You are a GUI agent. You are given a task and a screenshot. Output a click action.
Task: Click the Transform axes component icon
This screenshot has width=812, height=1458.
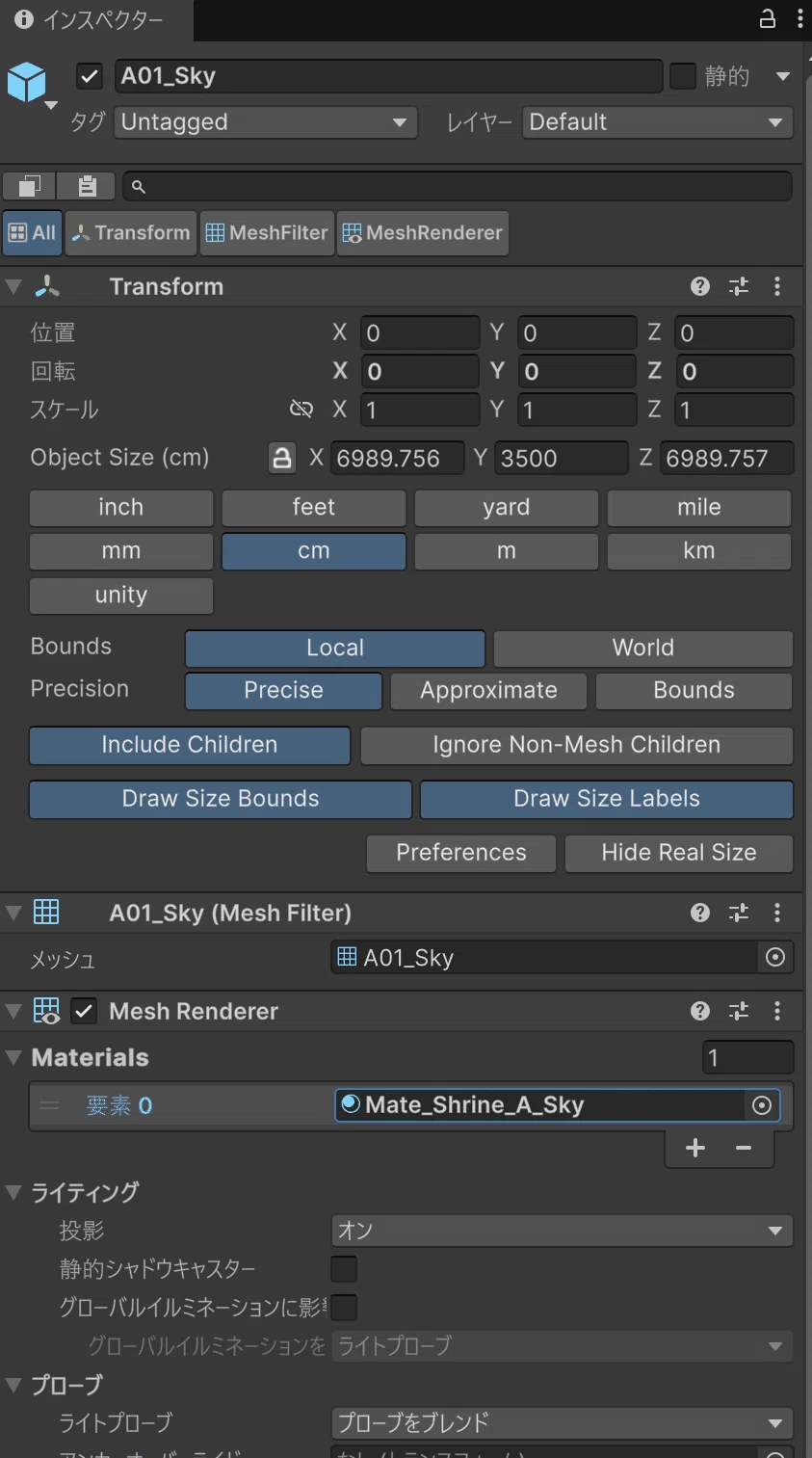click(46, 286)
